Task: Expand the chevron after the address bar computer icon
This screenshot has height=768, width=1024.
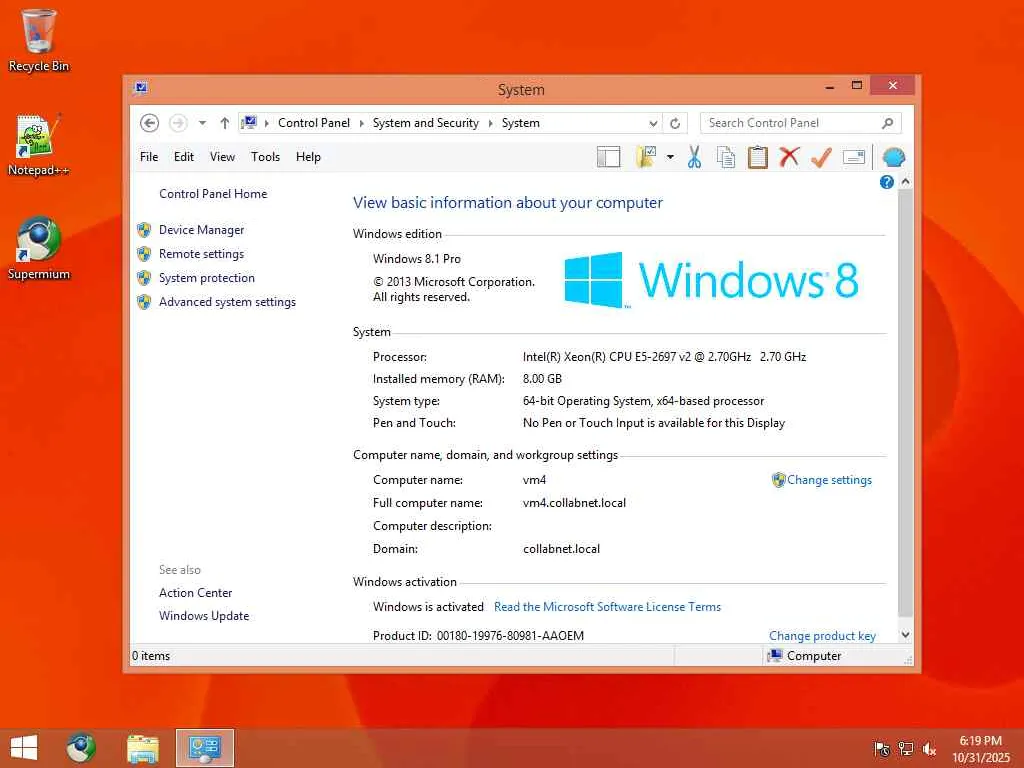Action: 266,123
